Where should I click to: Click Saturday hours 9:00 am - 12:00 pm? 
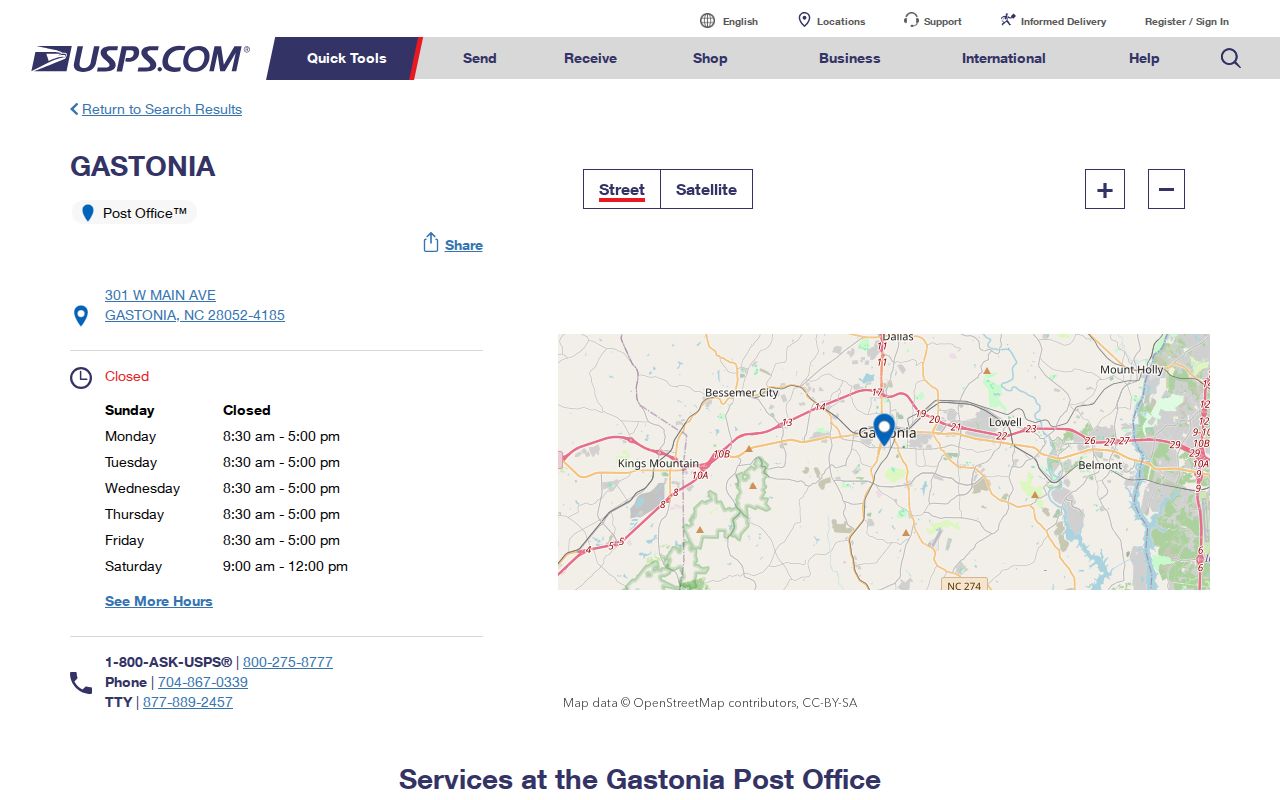[285, 566]
